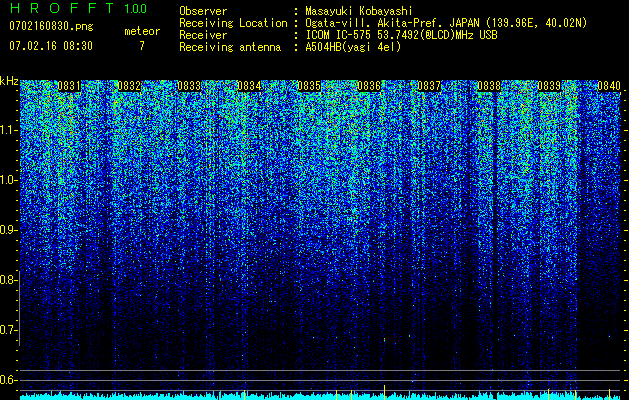This screenshot has width=629, height=400.
Task: Click the Receiving Location label
Action: coord(233,23)
